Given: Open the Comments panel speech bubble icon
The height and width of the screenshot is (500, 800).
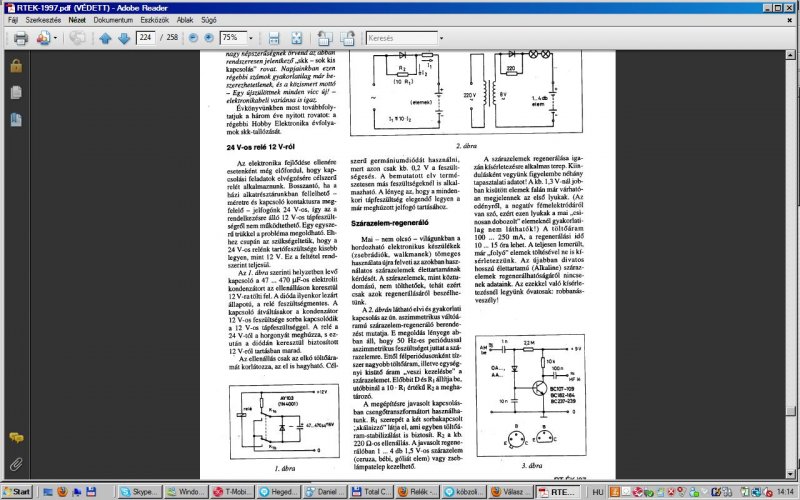Looking at the screenshot, I should coord(16,438).
